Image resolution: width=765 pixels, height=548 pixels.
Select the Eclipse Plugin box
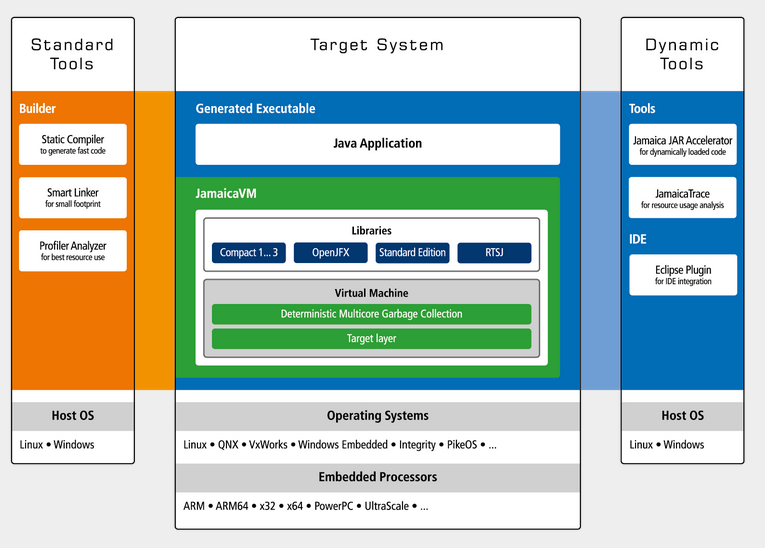[683, 275]
